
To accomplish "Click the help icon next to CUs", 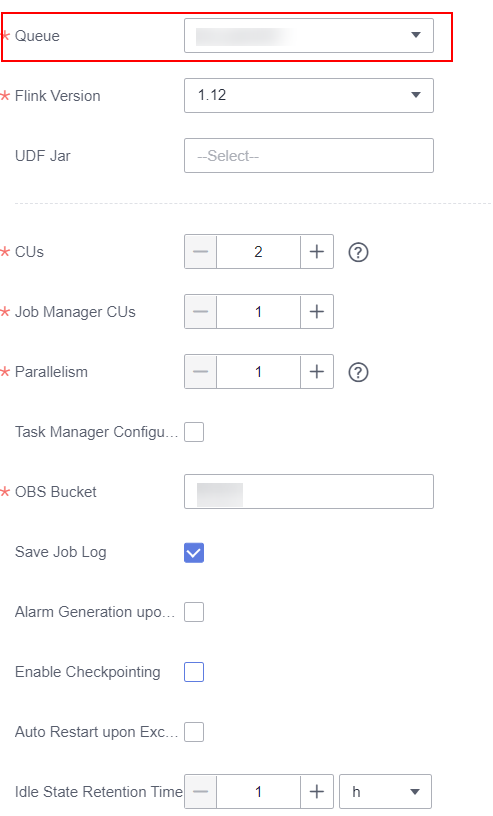I will tap(358, 252).
